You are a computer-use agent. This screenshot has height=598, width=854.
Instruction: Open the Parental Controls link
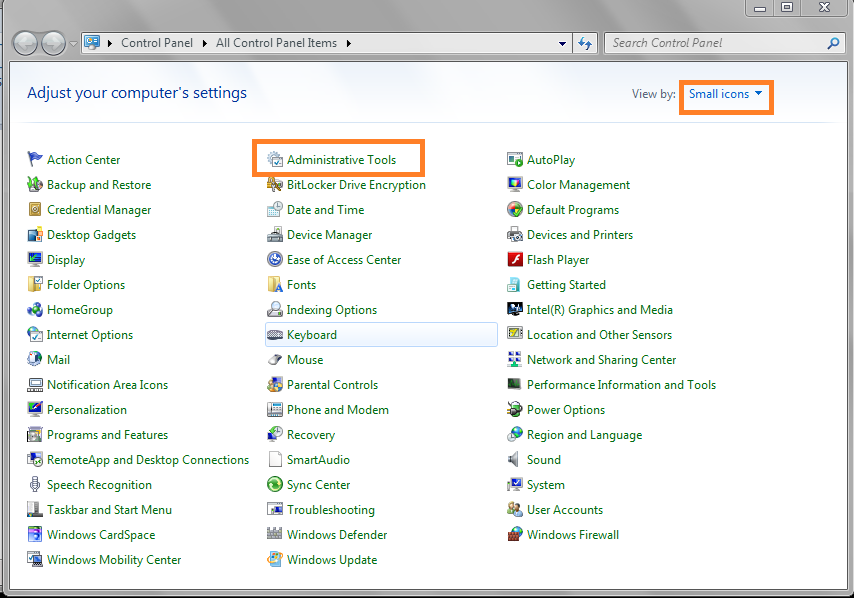click(332, 385)
